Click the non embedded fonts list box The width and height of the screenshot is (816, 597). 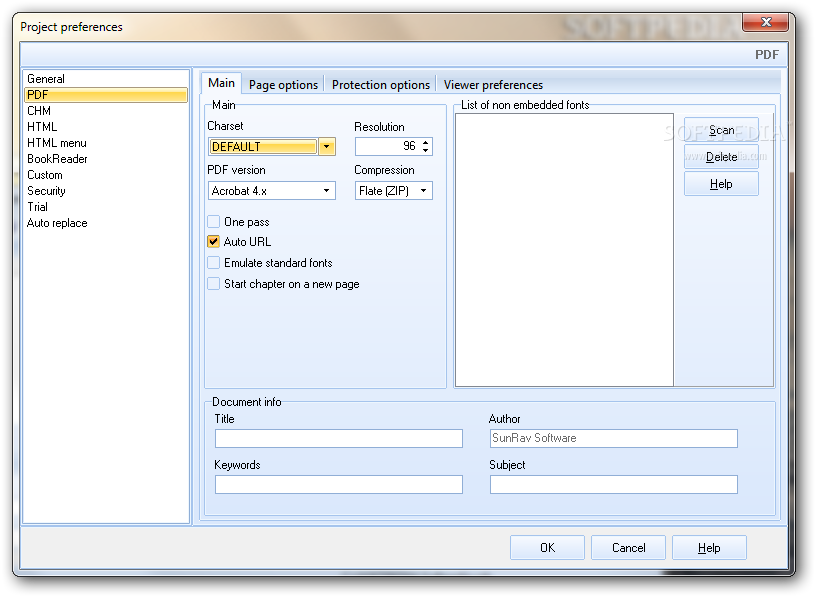564,250
